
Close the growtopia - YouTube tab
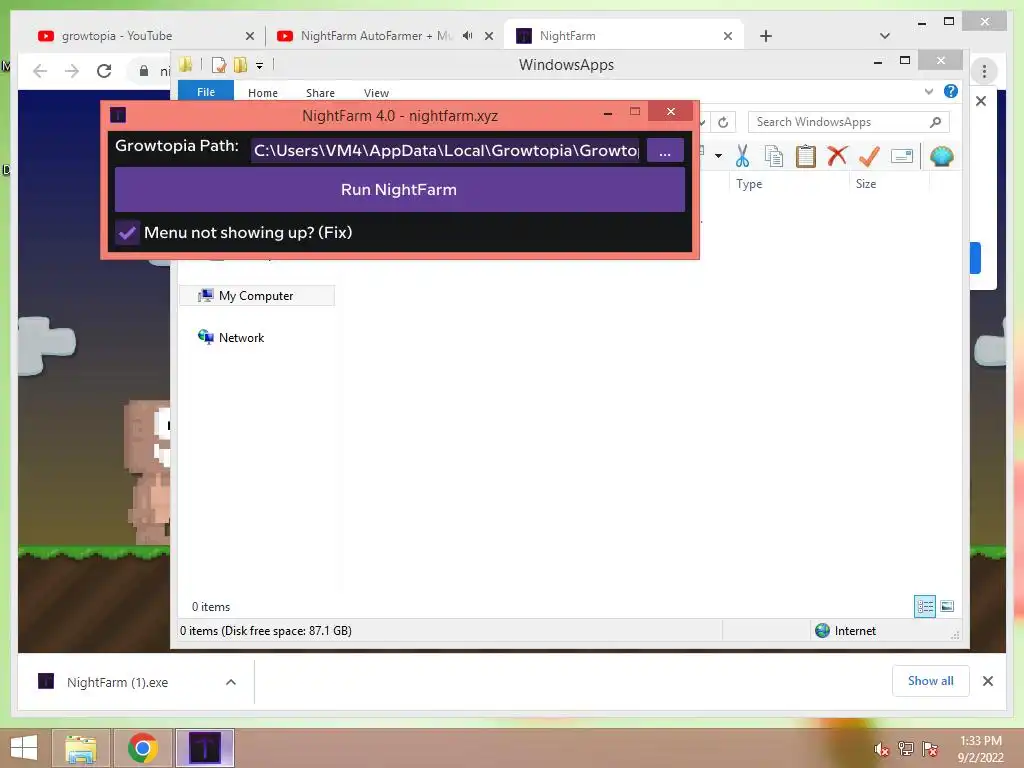[x=249, y=36]
